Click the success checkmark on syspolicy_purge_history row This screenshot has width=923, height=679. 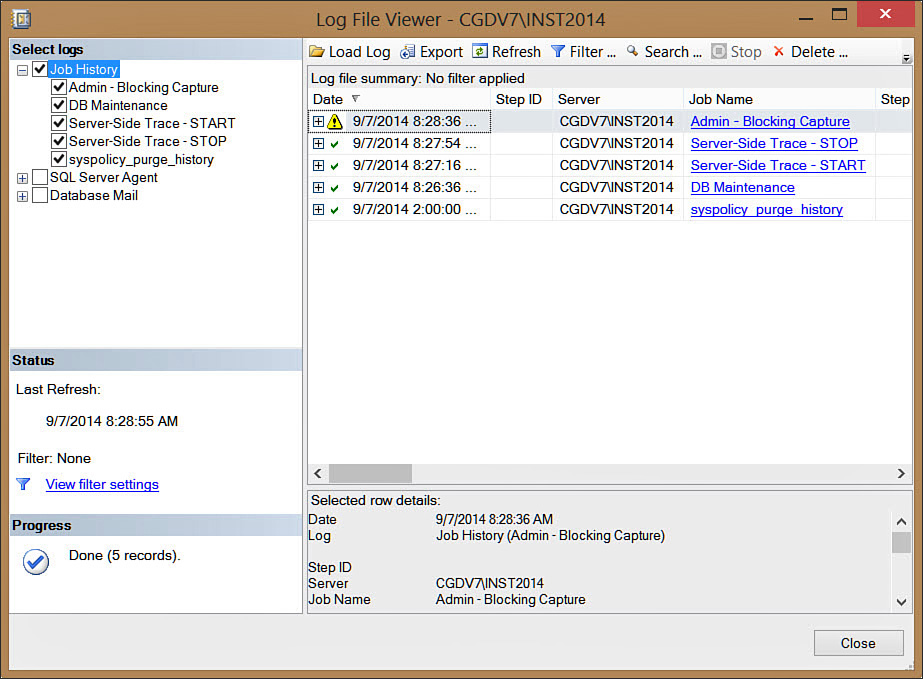pos(334,210)
